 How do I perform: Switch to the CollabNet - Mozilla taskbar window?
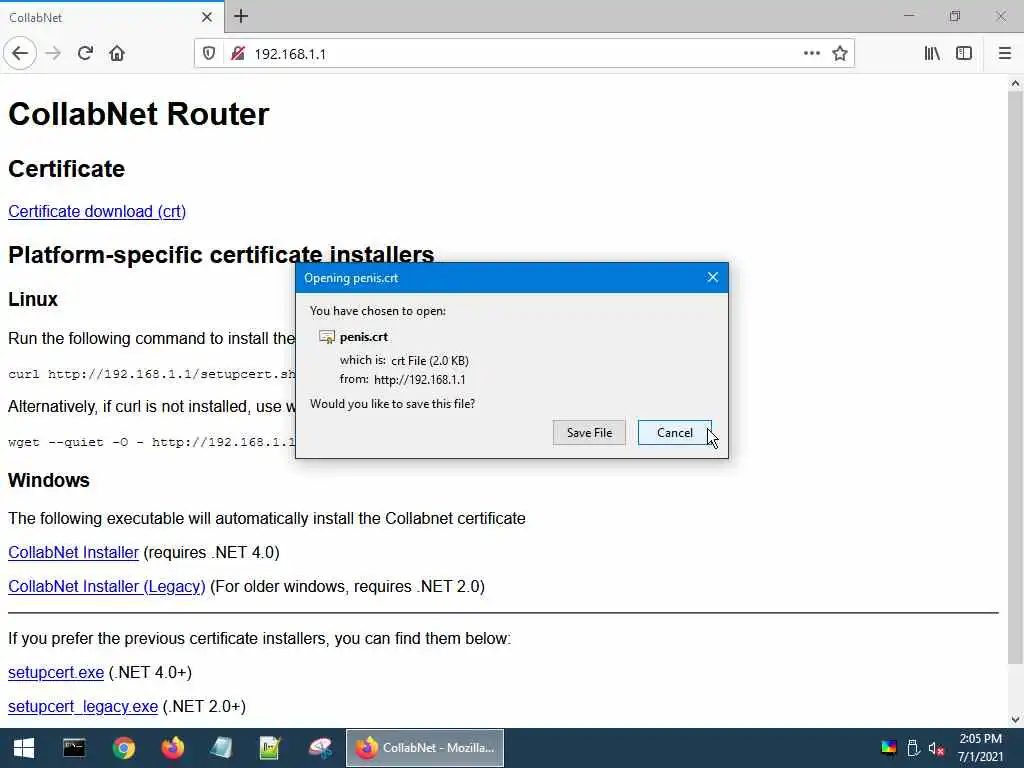[x=424, y=748]
